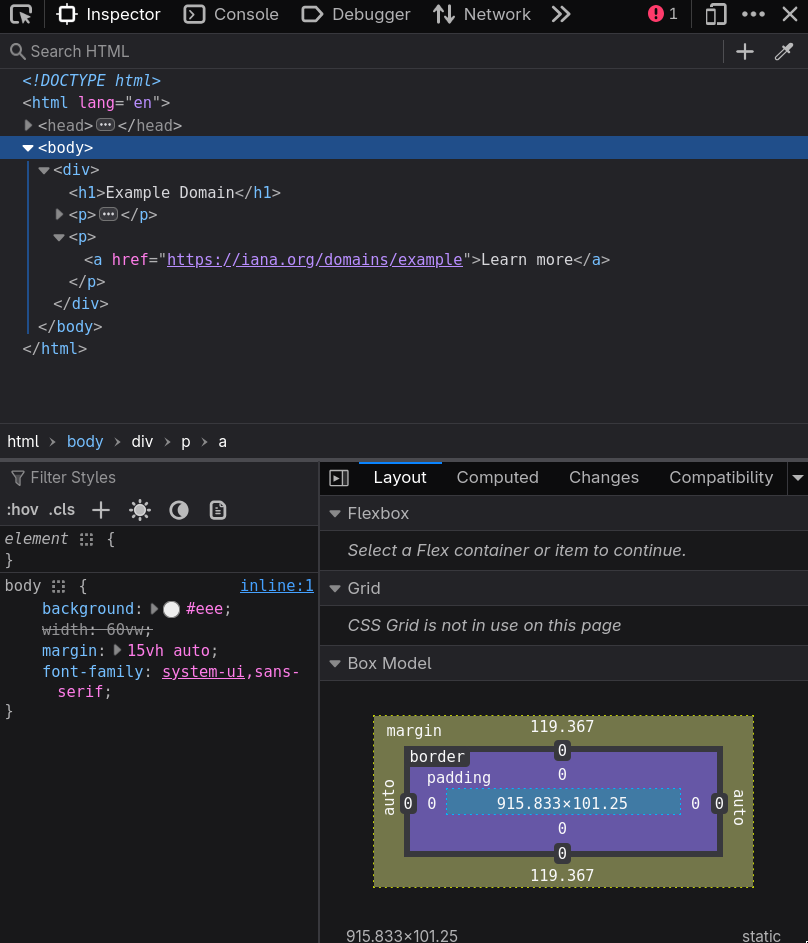Screen dimensions: 808x943
Task: Activate the eyedropper color picker
Action: pyautogui.click(x=784, y=51)
